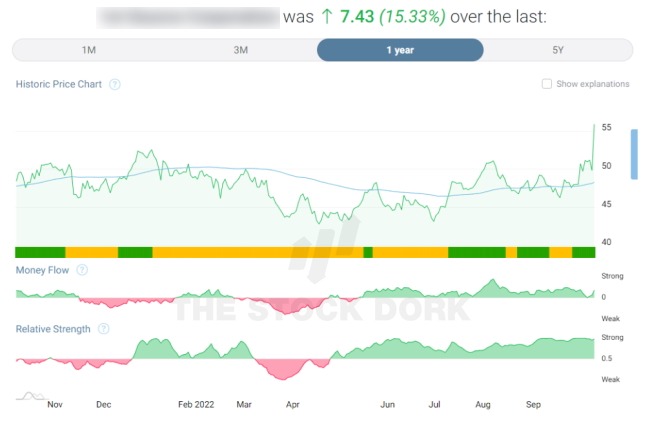Viewport: 650px width, 434px height.
Task: Enable the Show explanations checkbox
Action: coord(546,84)
